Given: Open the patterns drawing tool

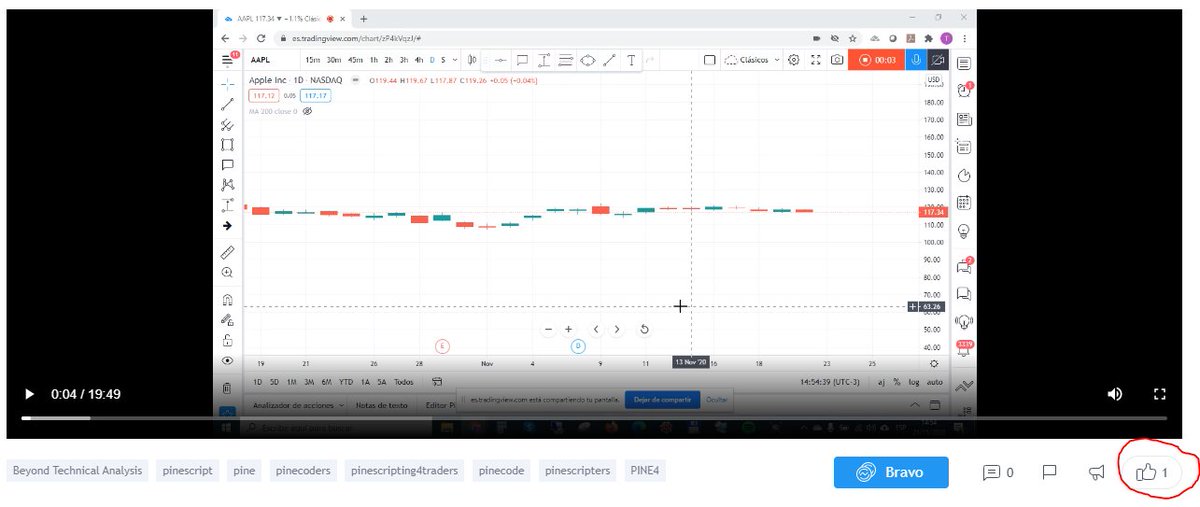Looking at the screenshot, I should point(228,184).
